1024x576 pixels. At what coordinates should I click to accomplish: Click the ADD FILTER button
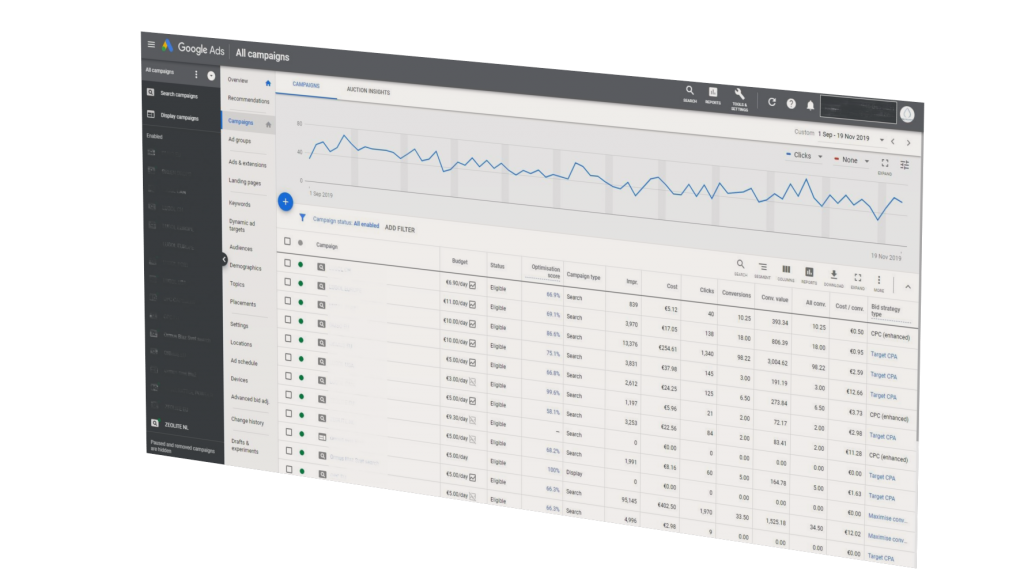(x=400, y=228)
